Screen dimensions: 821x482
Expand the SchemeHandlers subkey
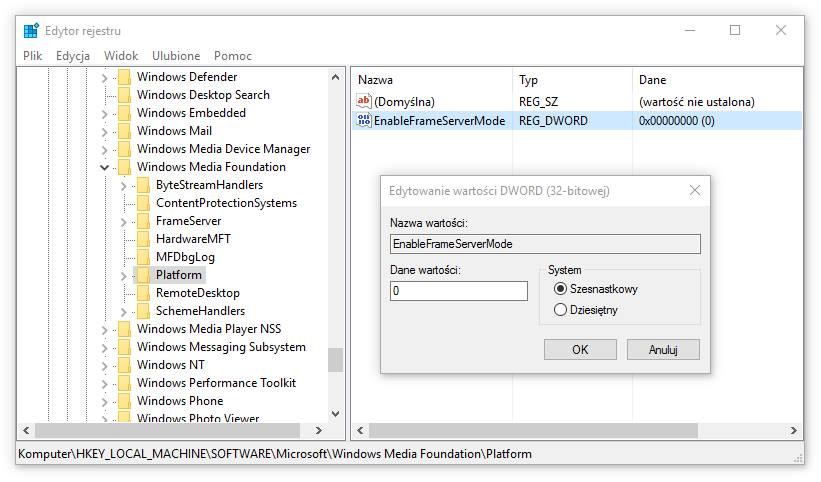(124, 312)
